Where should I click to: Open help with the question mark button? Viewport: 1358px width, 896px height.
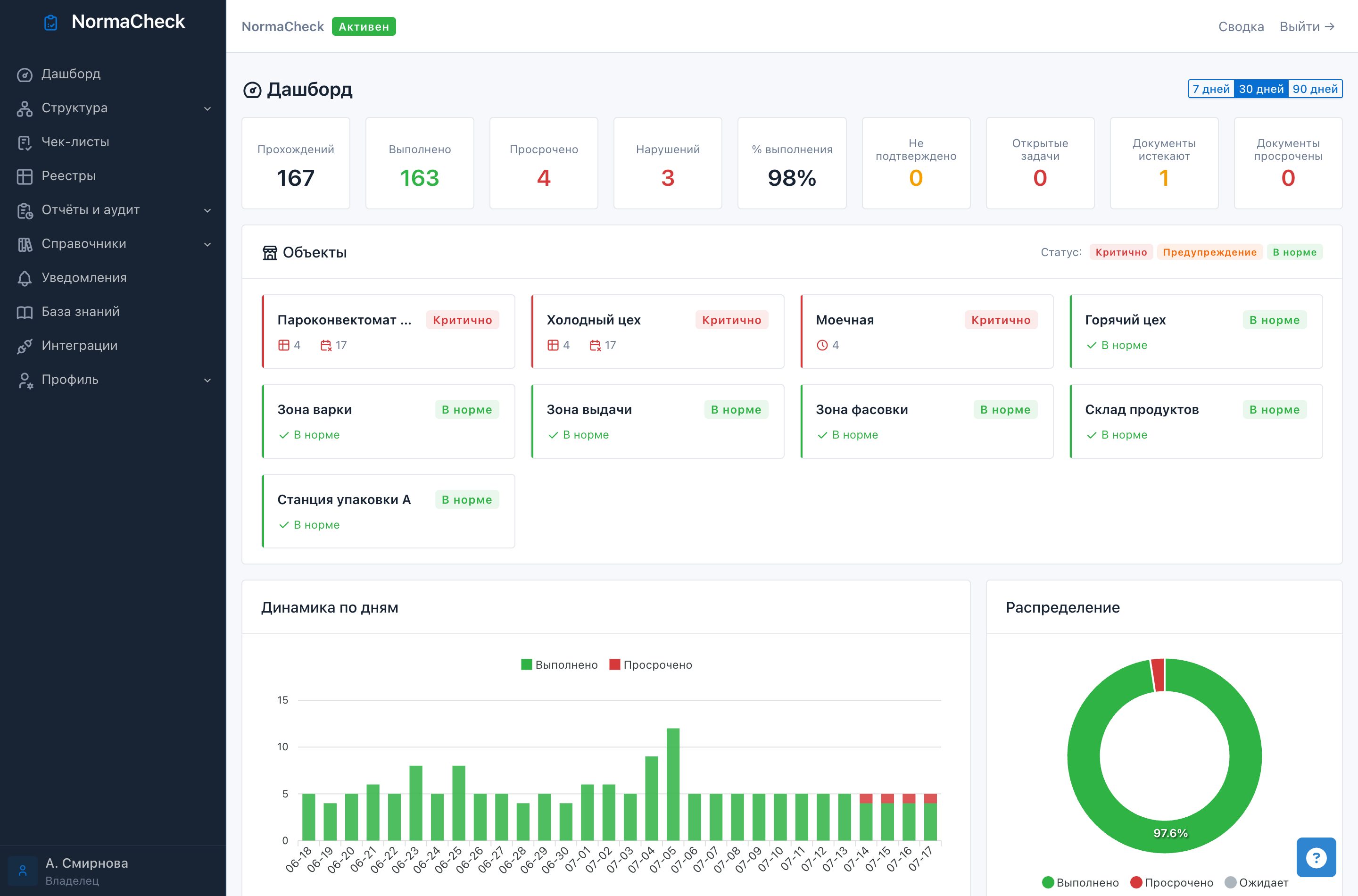(x=1316, y=856)
